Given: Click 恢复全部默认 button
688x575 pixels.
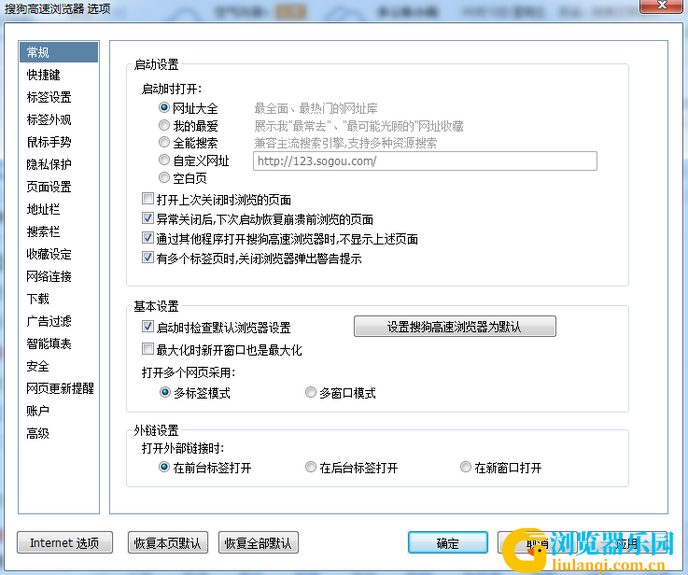Looking at the screenshot, I should 258,543.
